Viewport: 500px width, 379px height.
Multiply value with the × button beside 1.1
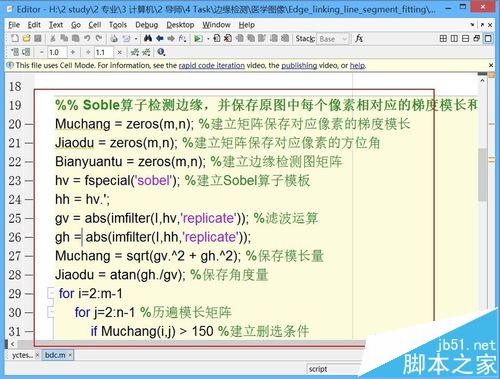pos(119,52)
